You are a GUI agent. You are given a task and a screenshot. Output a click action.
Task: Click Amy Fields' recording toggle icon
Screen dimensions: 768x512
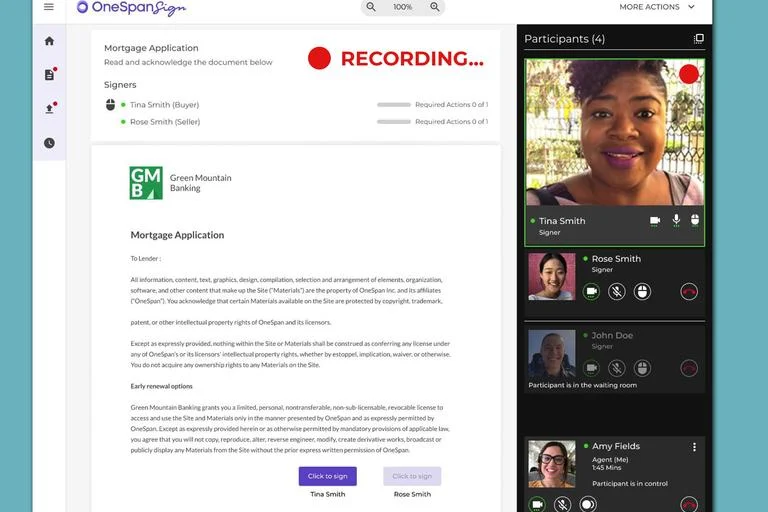coord(588,504)
